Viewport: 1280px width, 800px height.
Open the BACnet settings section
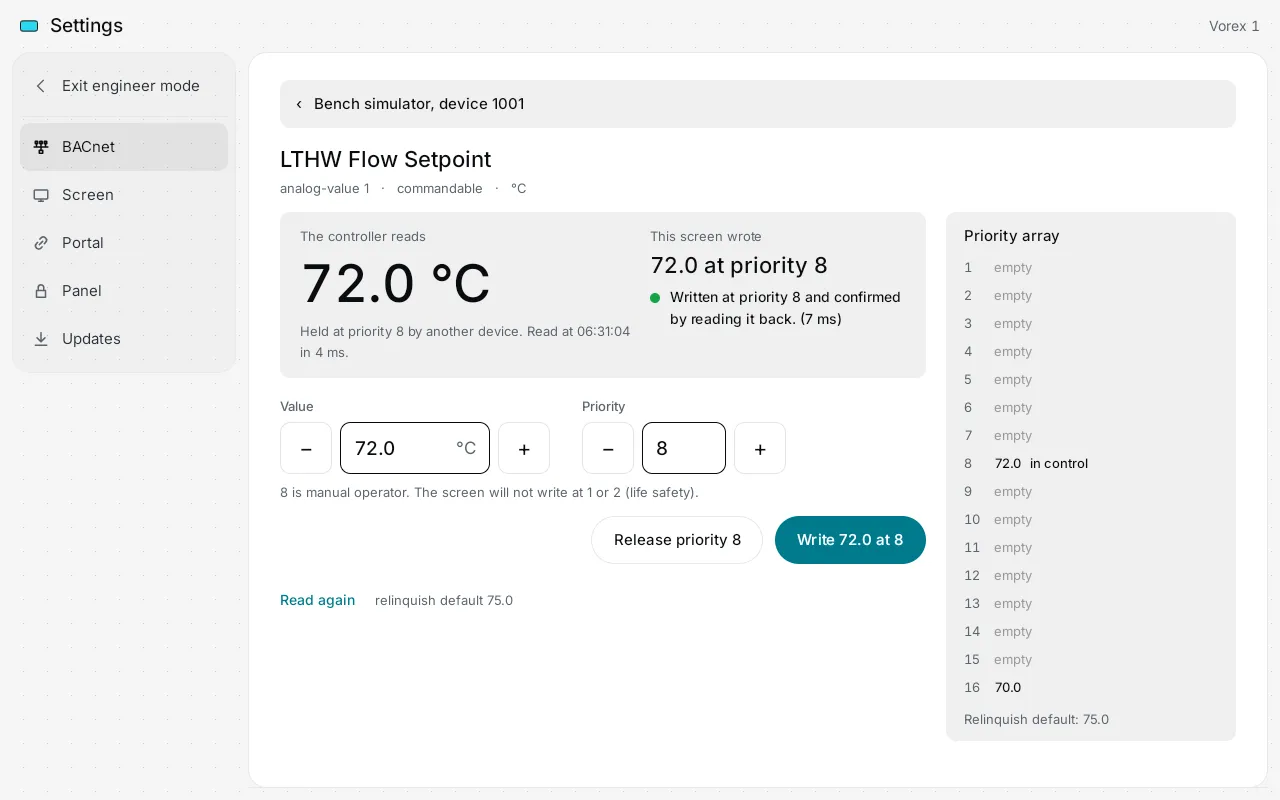[124, 147]
